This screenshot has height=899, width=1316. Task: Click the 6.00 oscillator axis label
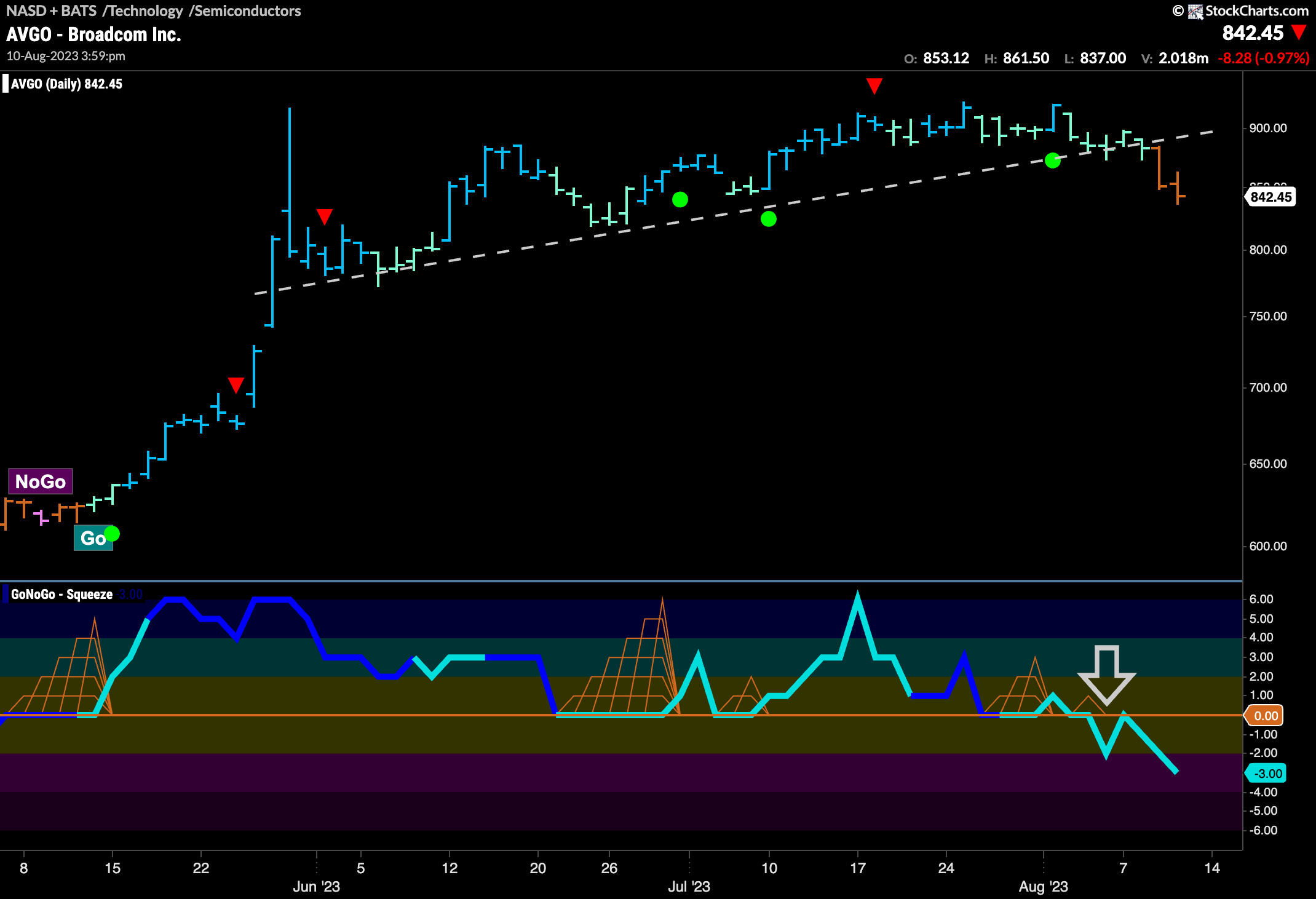pyautogui.click(x=1261, y=599)
